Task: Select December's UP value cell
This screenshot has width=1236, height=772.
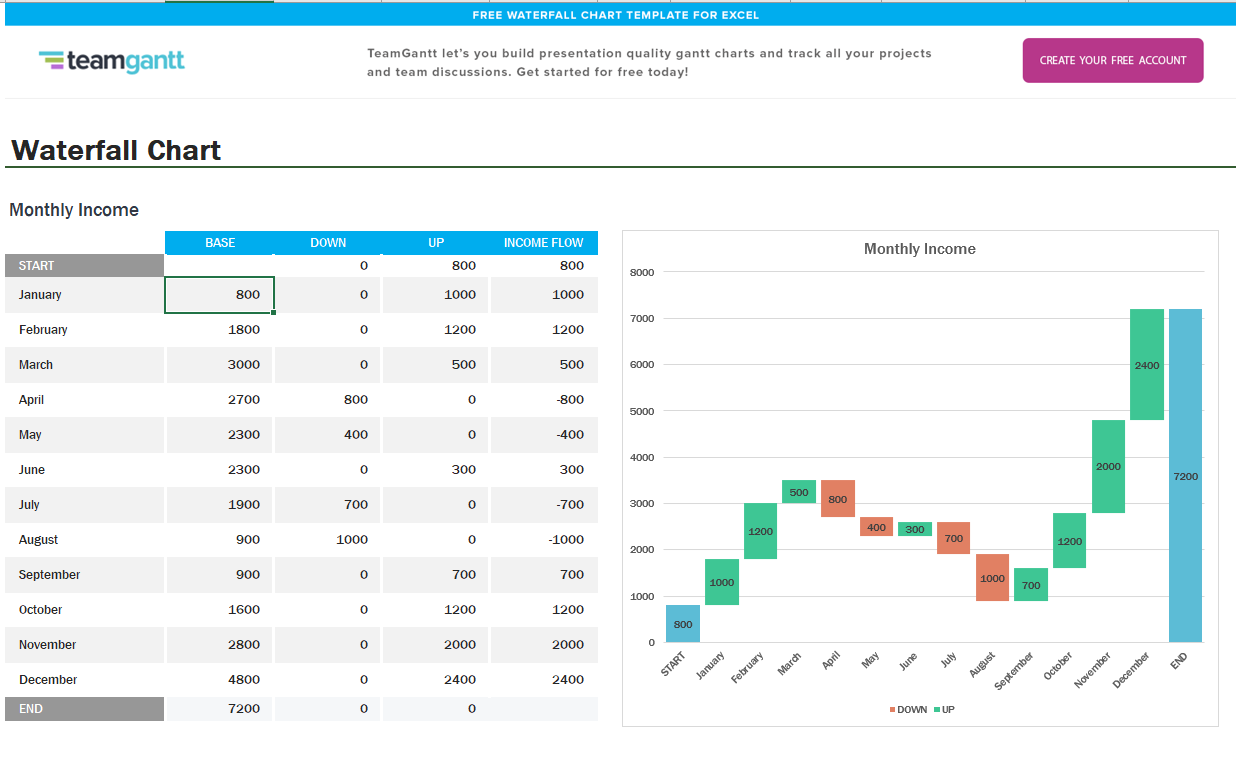Action: coord(436,680)
